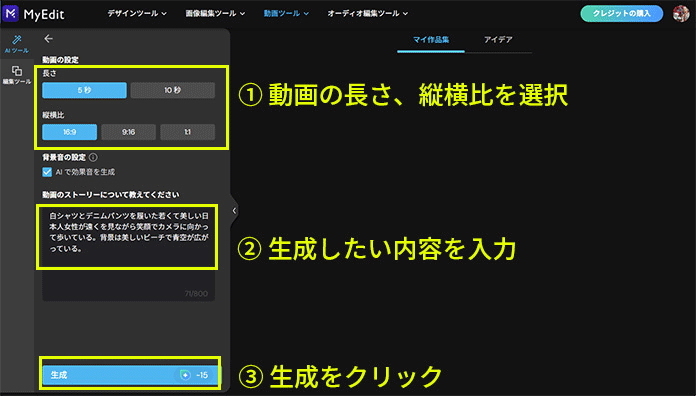This screenshot has height=396, width=696.
Task: Click the MyEdit logo icon
Action: pos(11,14)
